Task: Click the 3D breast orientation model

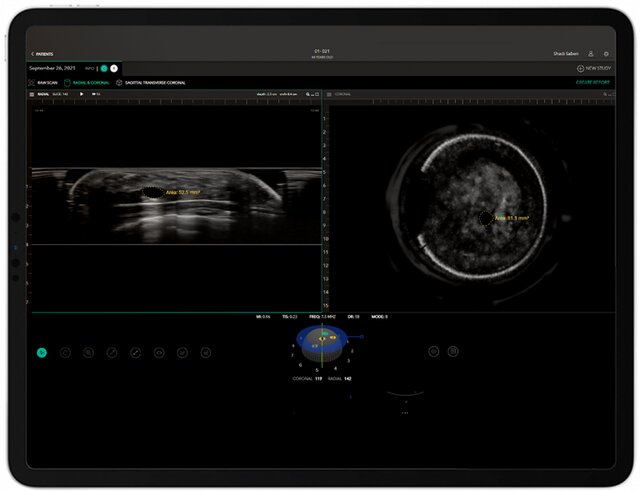Action: click(324, 343)
